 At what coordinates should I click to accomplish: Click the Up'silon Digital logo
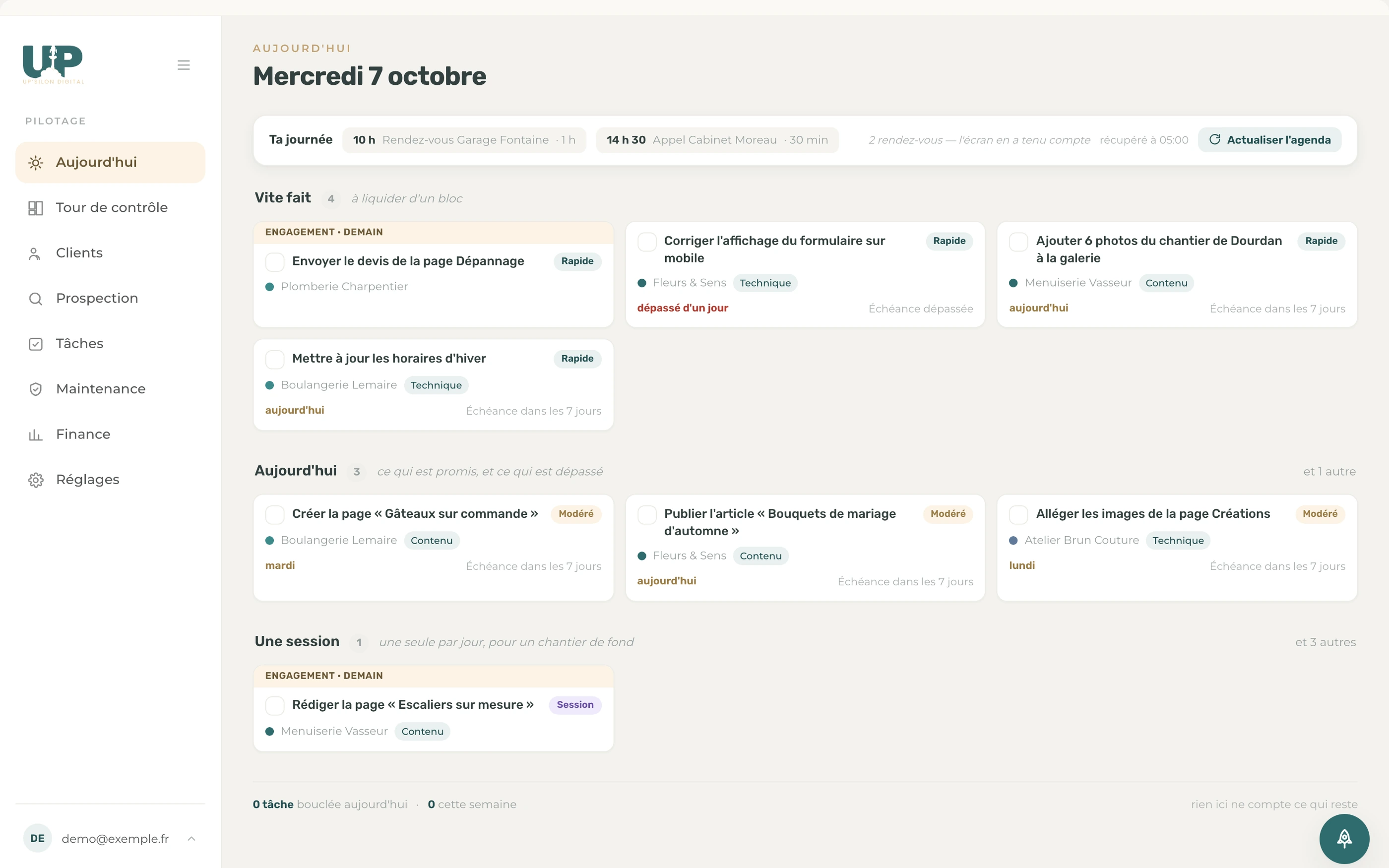point(53,64)
